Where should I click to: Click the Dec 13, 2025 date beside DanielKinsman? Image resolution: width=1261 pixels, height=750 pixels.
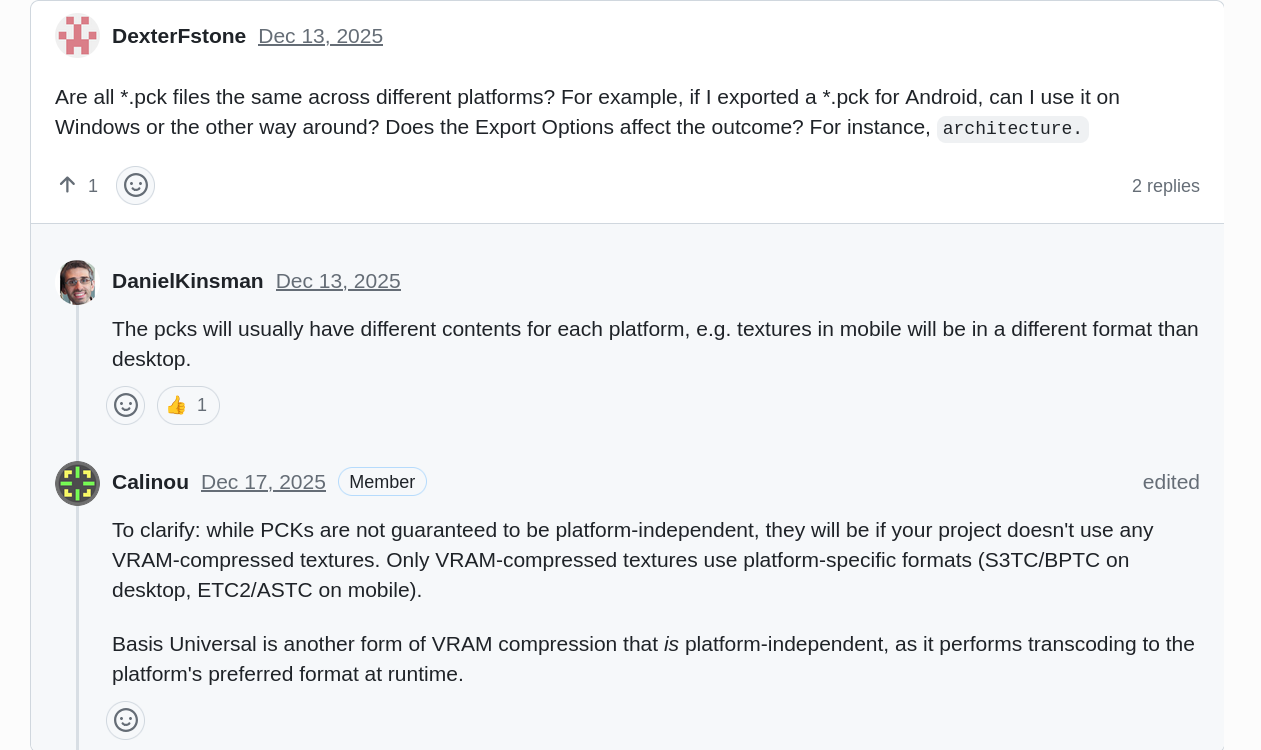pos(338,281)
